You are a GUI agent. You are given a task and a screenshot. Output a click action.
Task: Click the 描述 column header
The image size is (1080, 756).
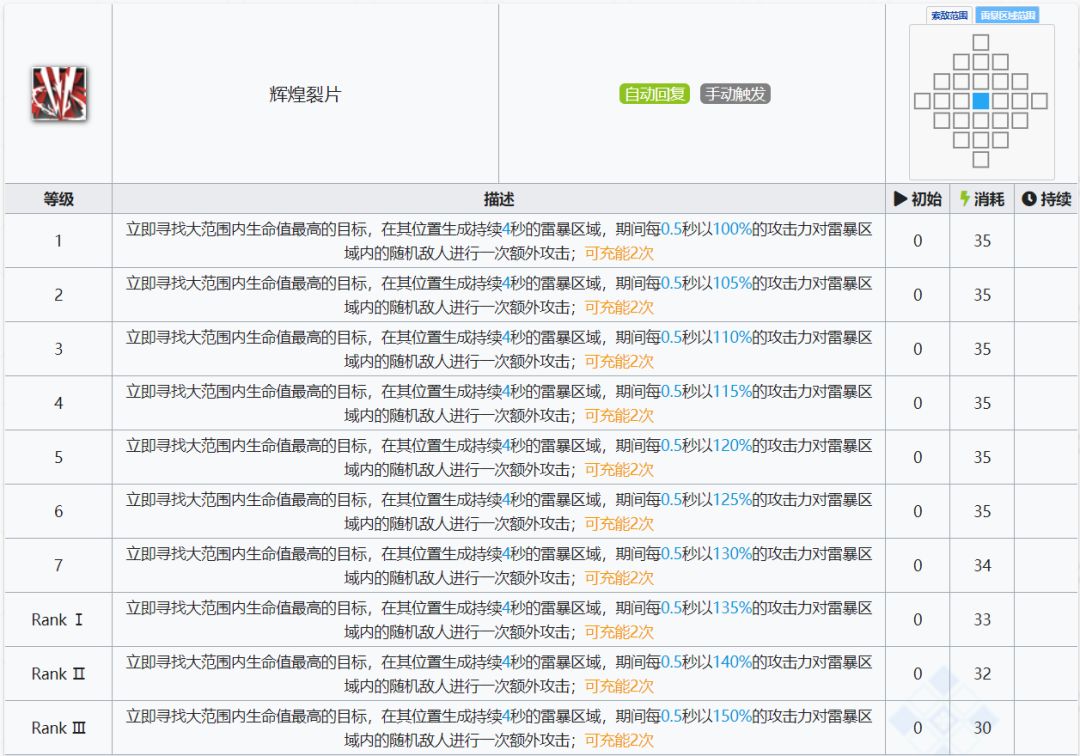[x=498, y=199]
